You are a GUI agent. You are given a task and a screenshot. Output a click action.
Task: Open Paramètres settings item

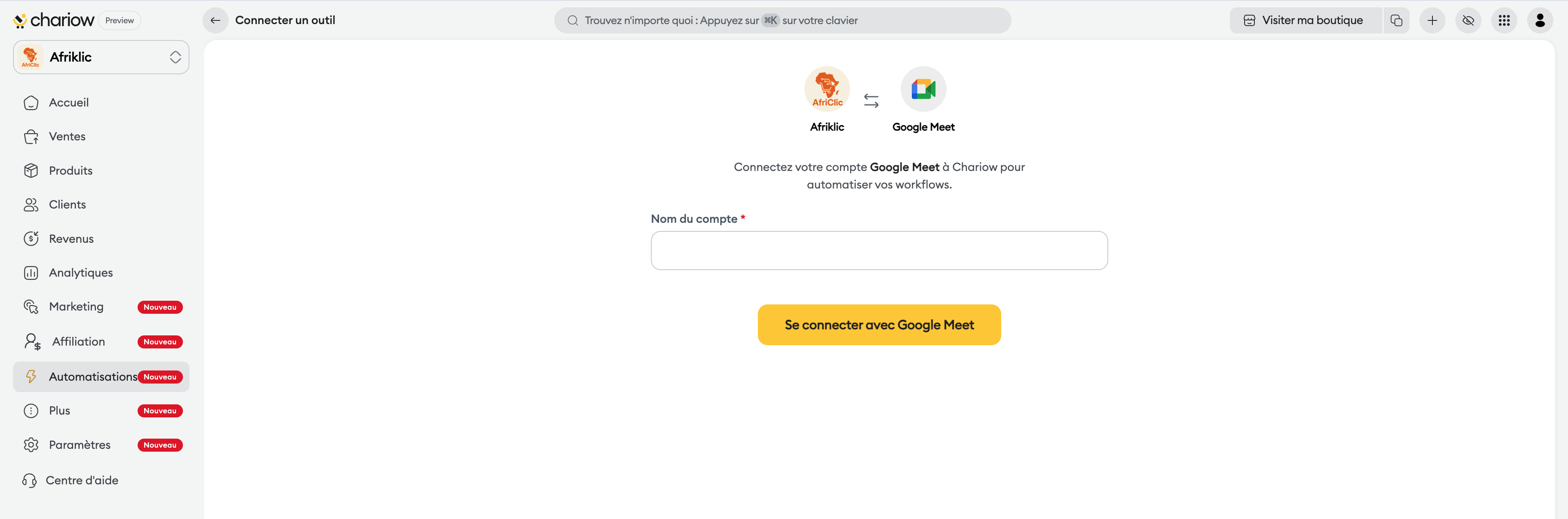click(x=80, y=445)
